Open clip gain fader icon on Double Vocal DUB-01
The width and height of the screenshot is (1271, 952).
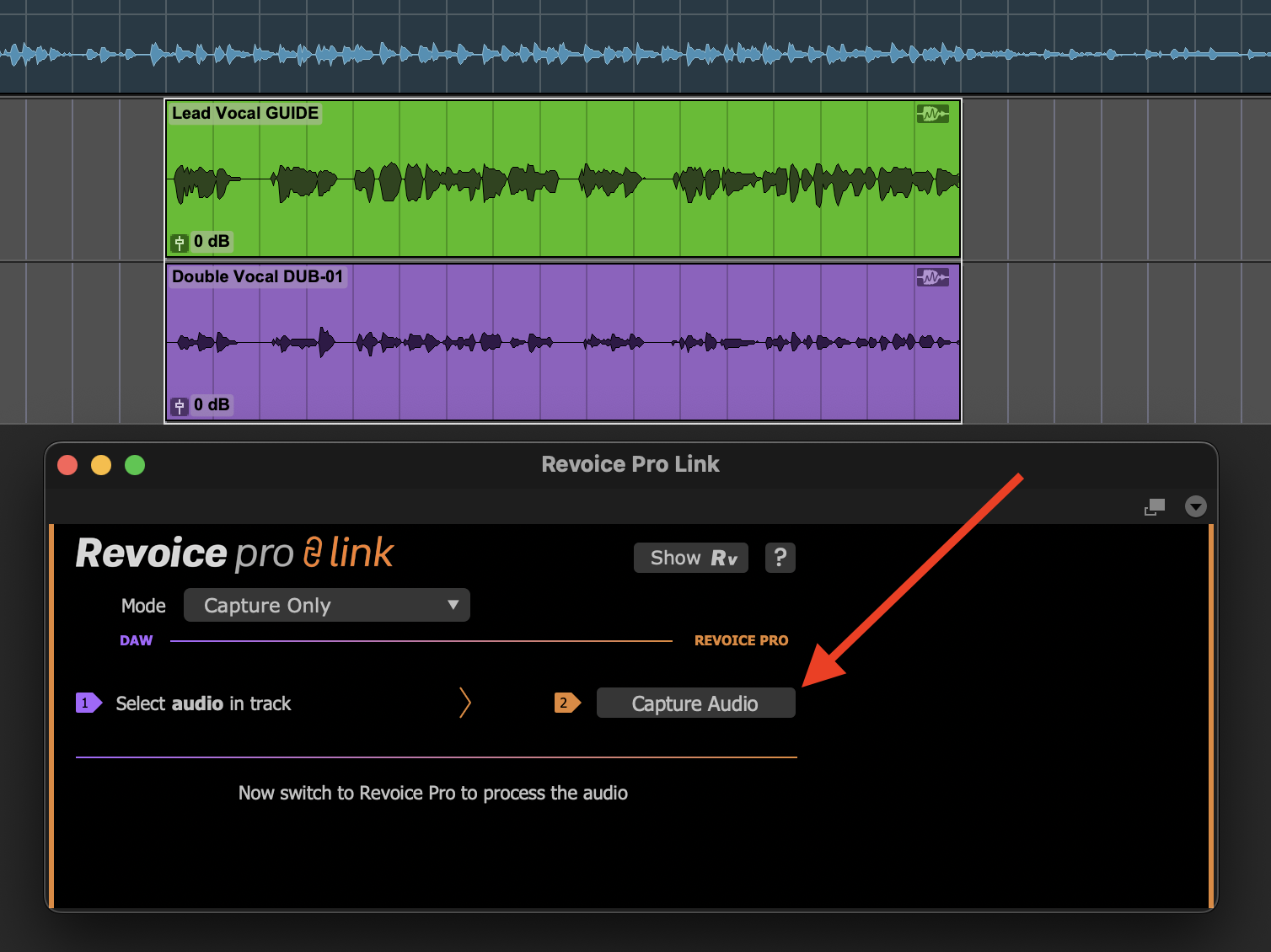pos(180,406)
